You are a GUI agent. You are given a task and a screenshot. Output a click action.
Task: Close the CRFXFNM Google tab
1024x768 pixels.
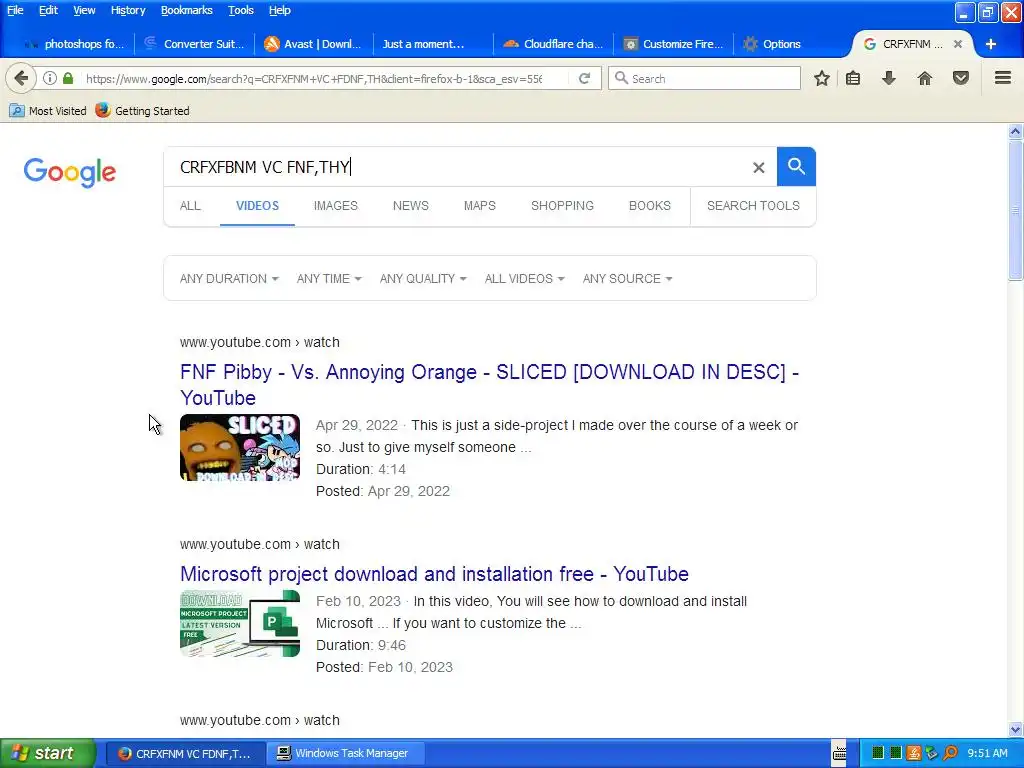point(957,44)
